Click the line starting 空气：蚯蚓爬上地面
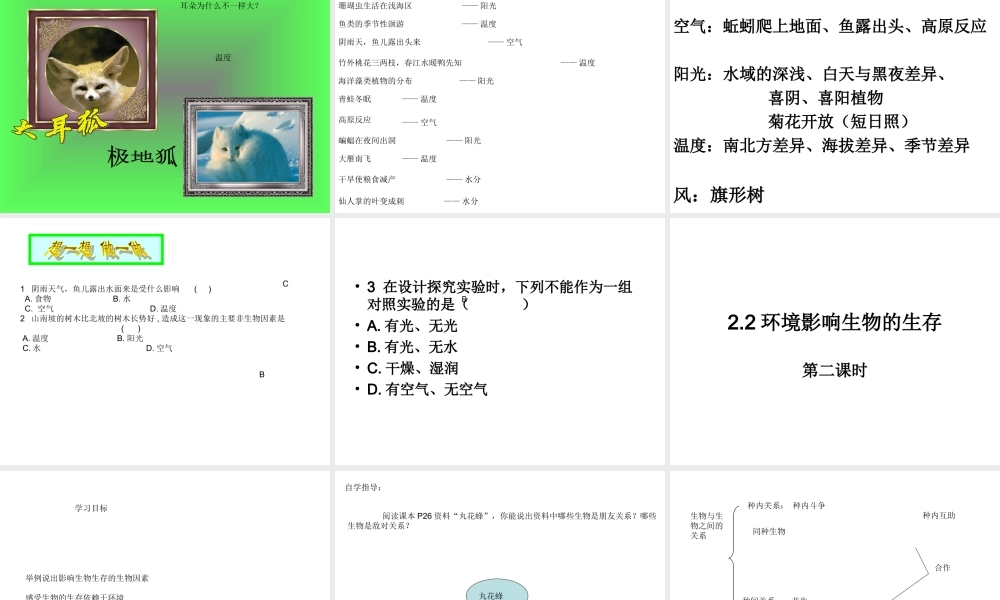Image resolution: width=1000 pixels, height=600 pixels. (830, 26)
